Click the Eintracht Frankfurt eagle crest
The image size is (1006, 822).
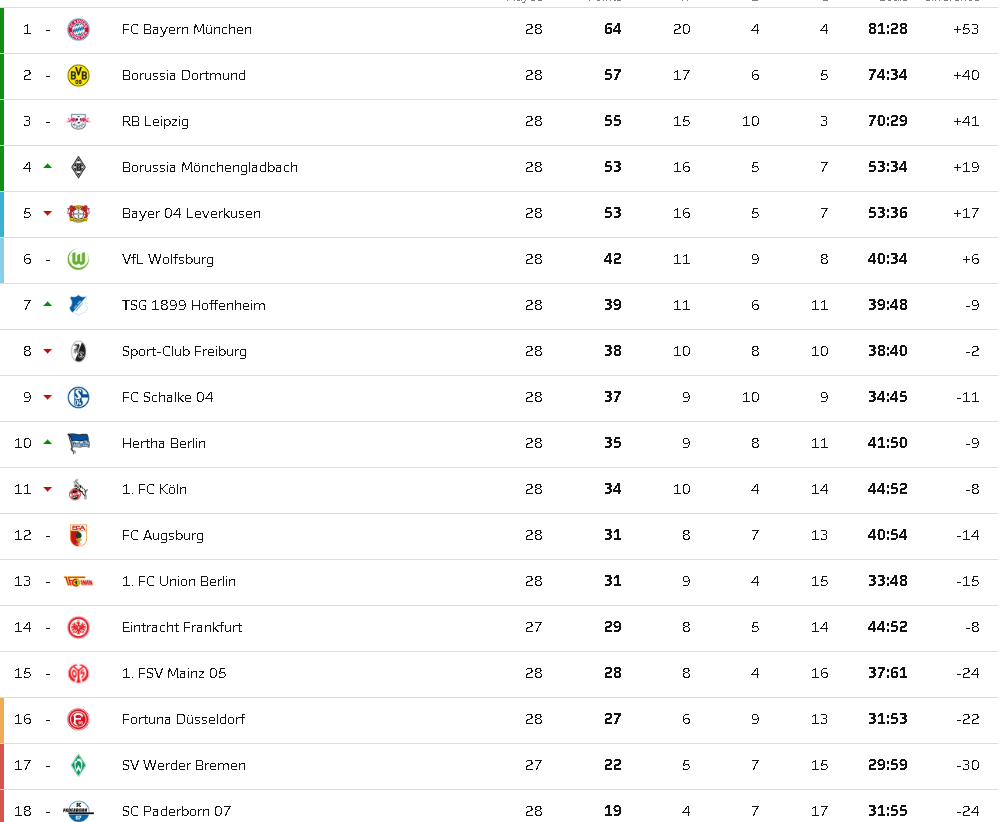[78, 628]
